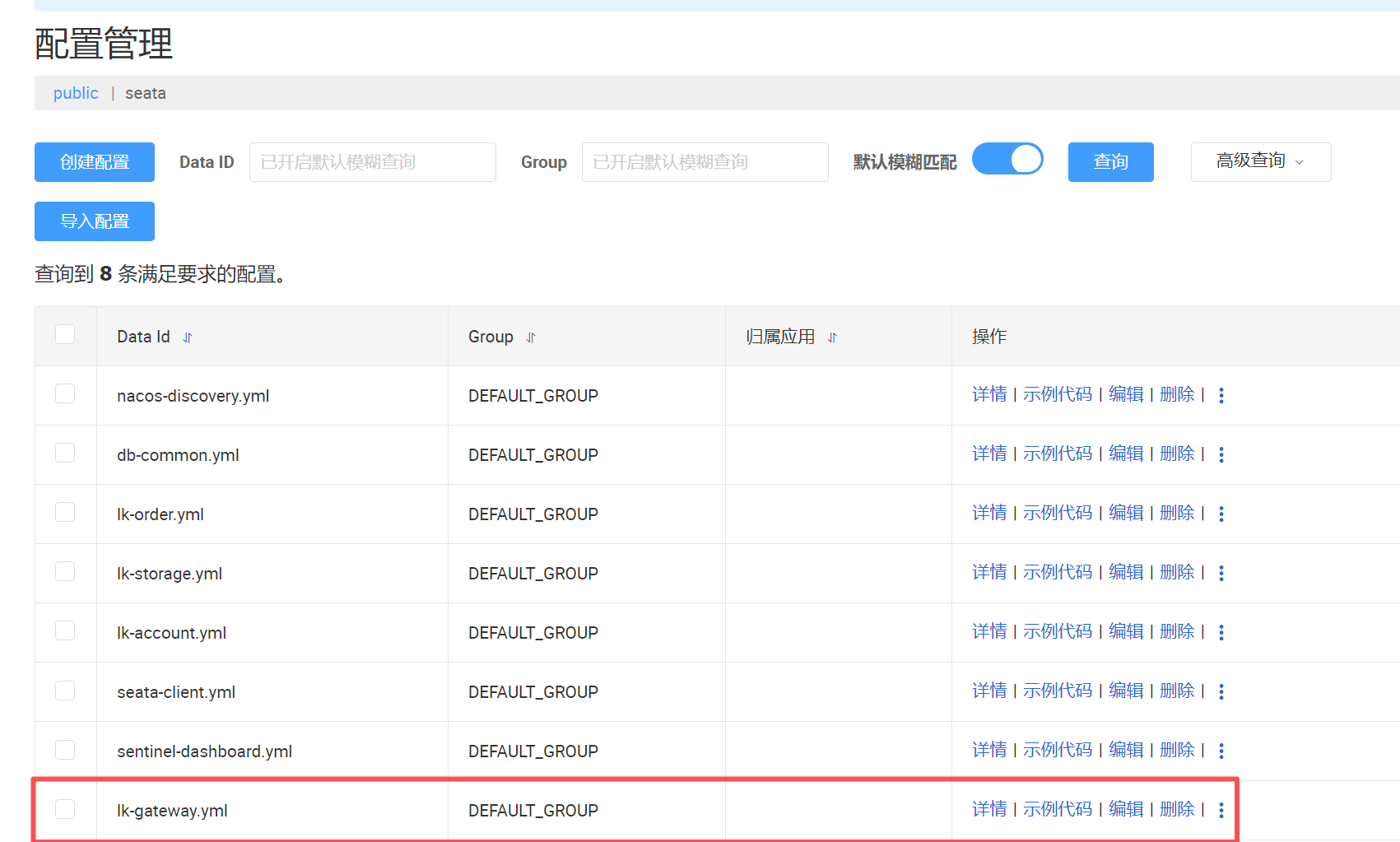Viewport: 1400px width, 842px height.
Task: Check the seata-client.yml row checkbox
Action: pyautogui.click(x=65, y=690)
